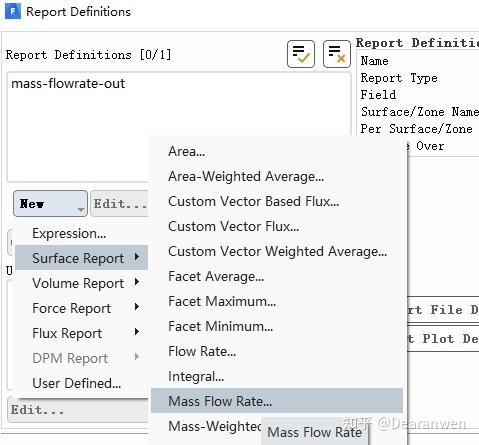Click the bottom Edit... button

77,410
